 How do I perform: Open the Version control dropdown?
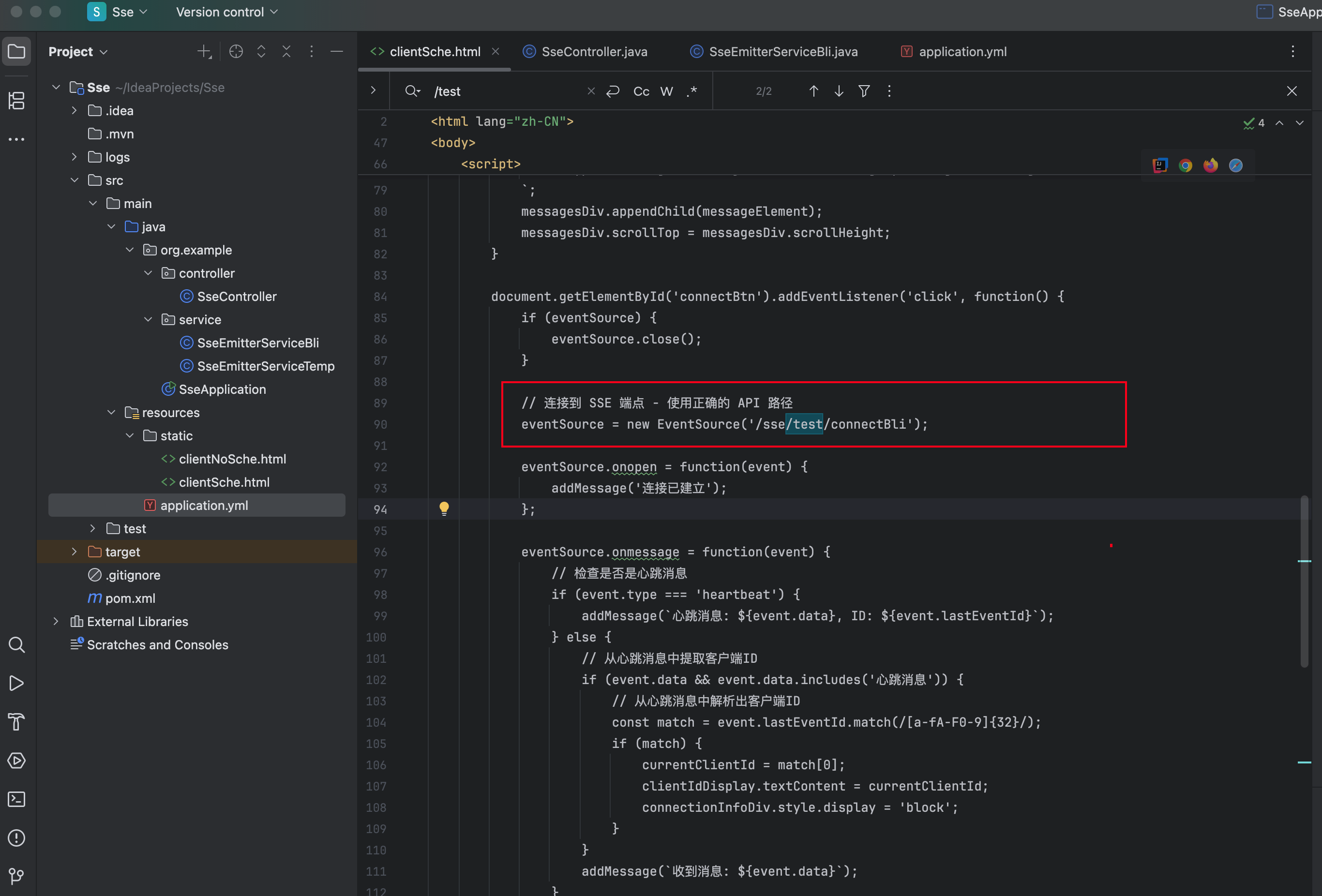(x=226, y=12)
